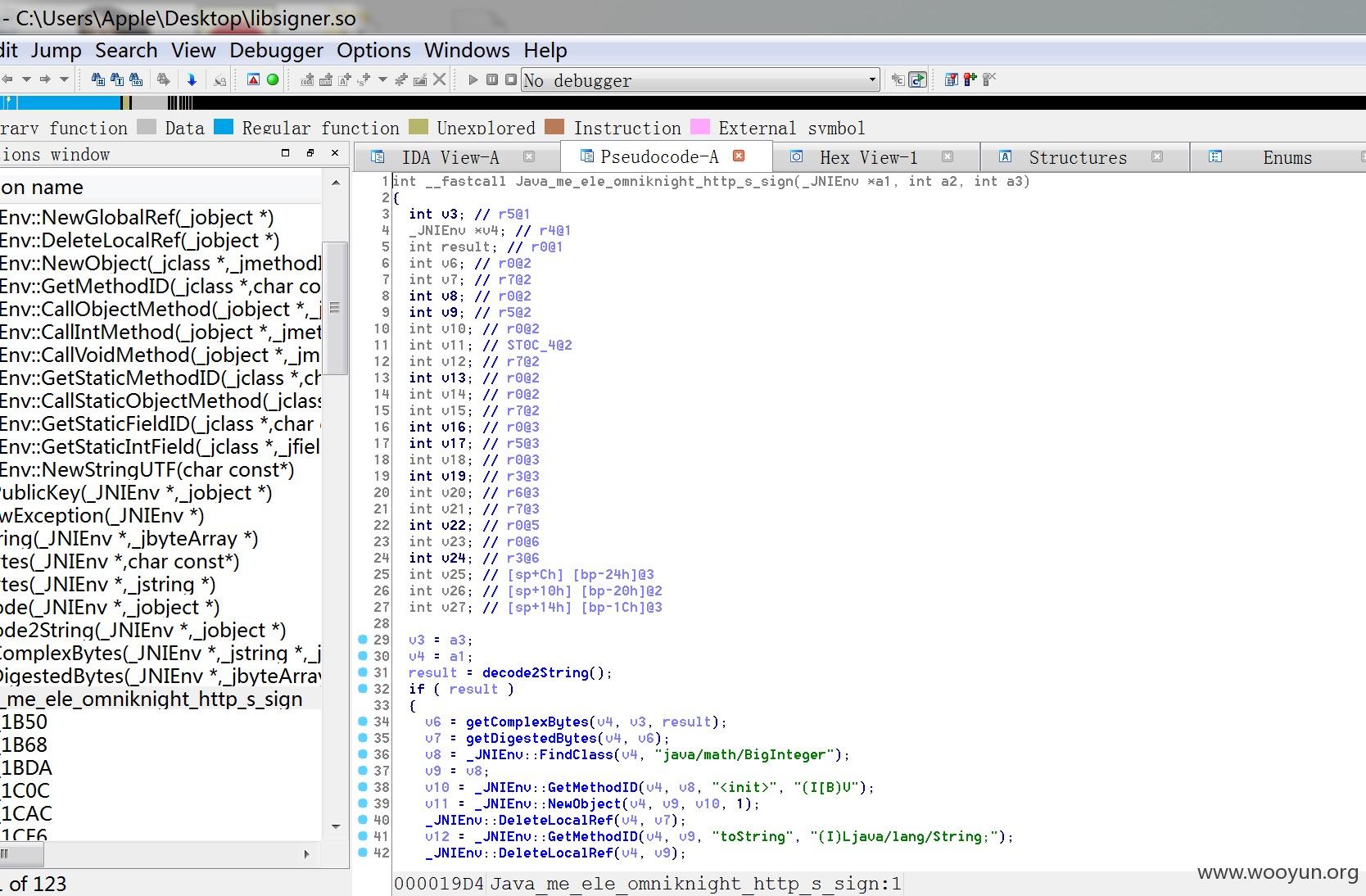Click the red X delete icon in toolbar
This screenshot has width=1366, height=896.
(x=440, y=79)
